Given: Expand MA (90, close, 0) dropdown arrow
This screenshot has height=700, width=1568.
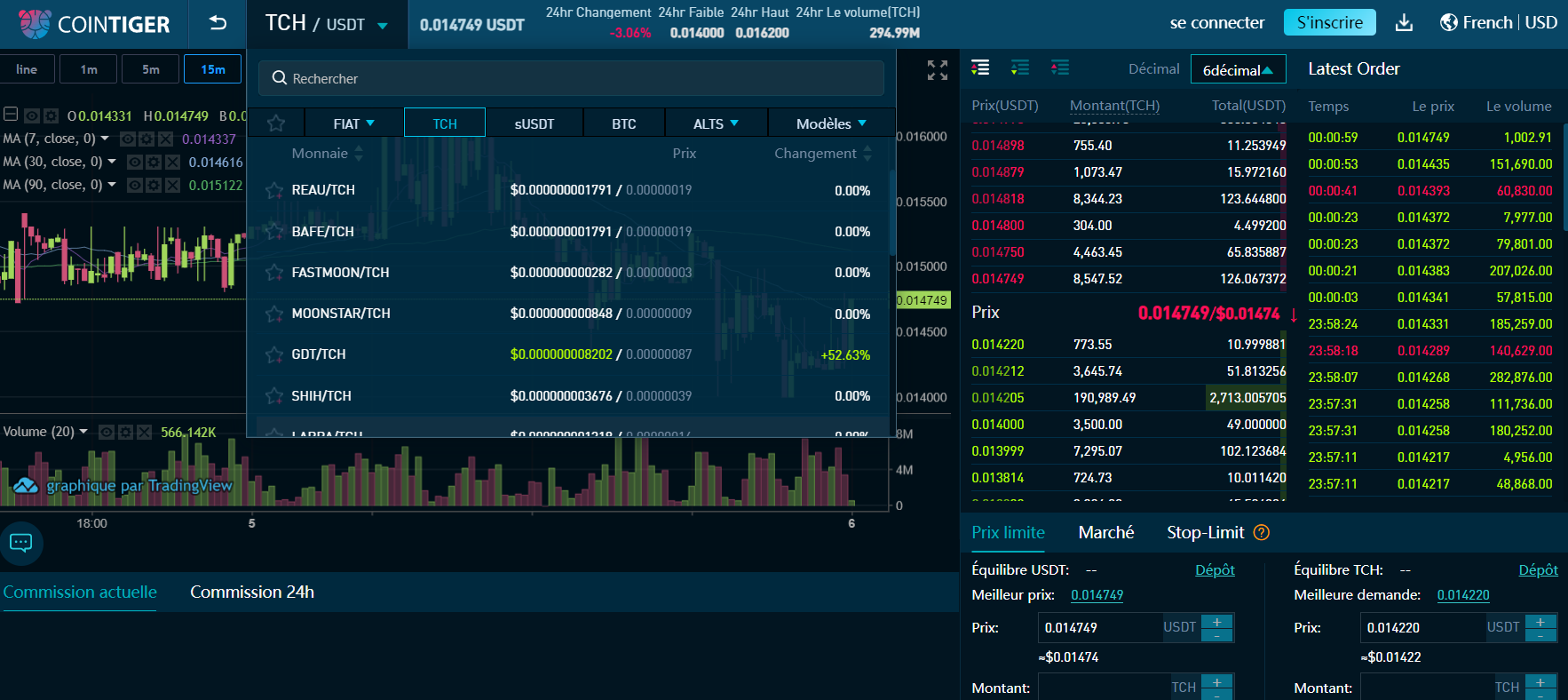Looking at the screenshot, I should tap(112, 185).
